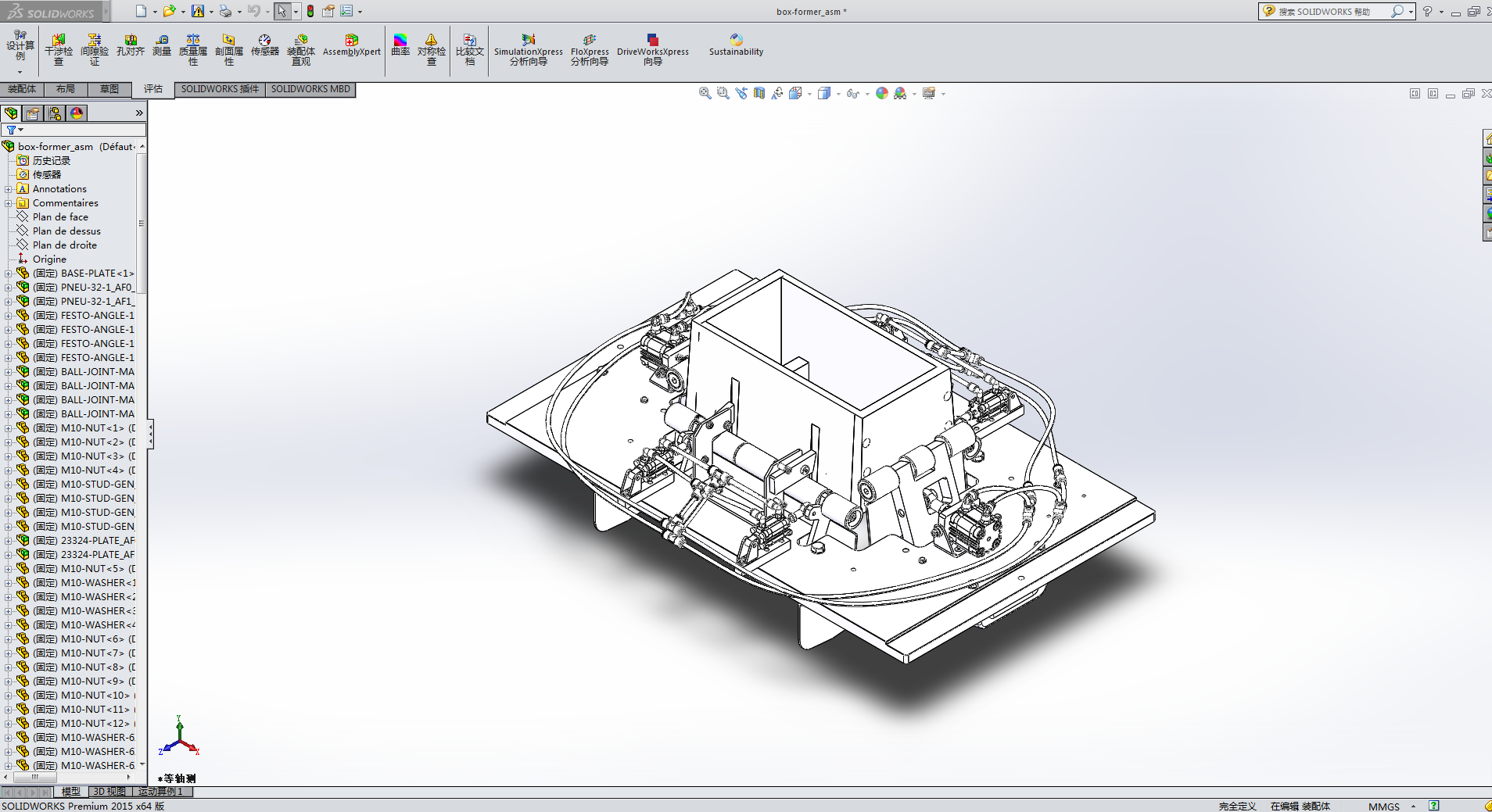Switch to the SOLIDWORKS MBD tab
Image resolution: width=1492 pixels, height=812 pixels.
[x=310, y=89]
